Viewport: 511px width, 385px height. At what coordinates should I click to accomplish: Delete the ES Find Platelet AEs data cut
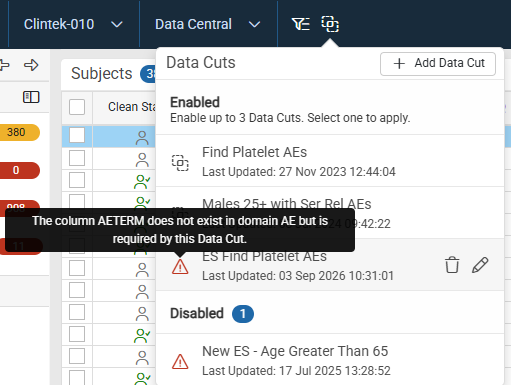click(x=452, y=265)
